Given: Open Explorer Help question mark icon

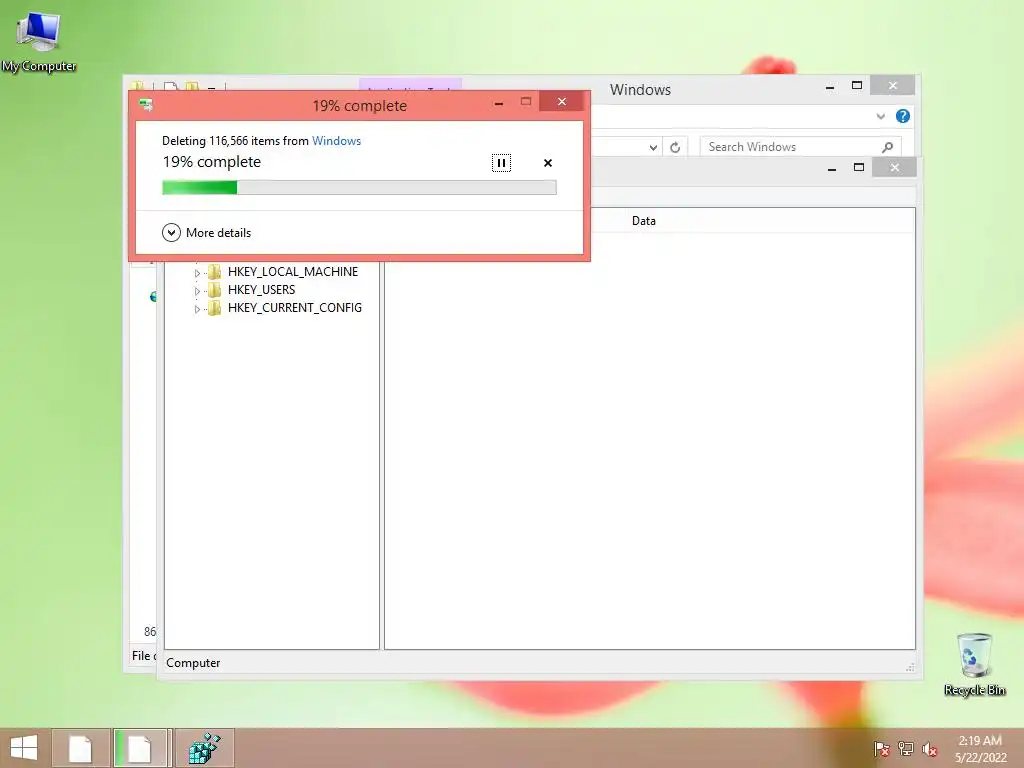Looking at the screenshot, I should click(903, 116).
